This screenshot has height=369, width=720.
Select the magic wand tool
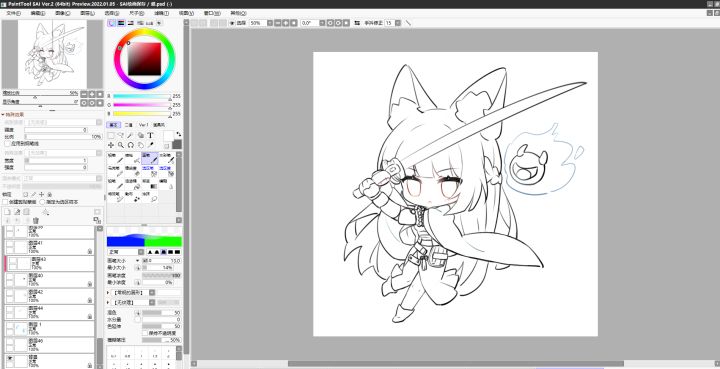pos(130,135)
